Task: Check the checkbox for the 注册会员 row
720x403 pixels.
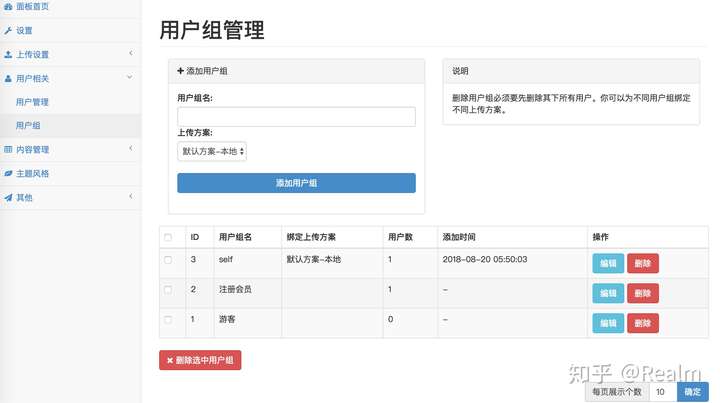Action: click(x=168, y=290)
